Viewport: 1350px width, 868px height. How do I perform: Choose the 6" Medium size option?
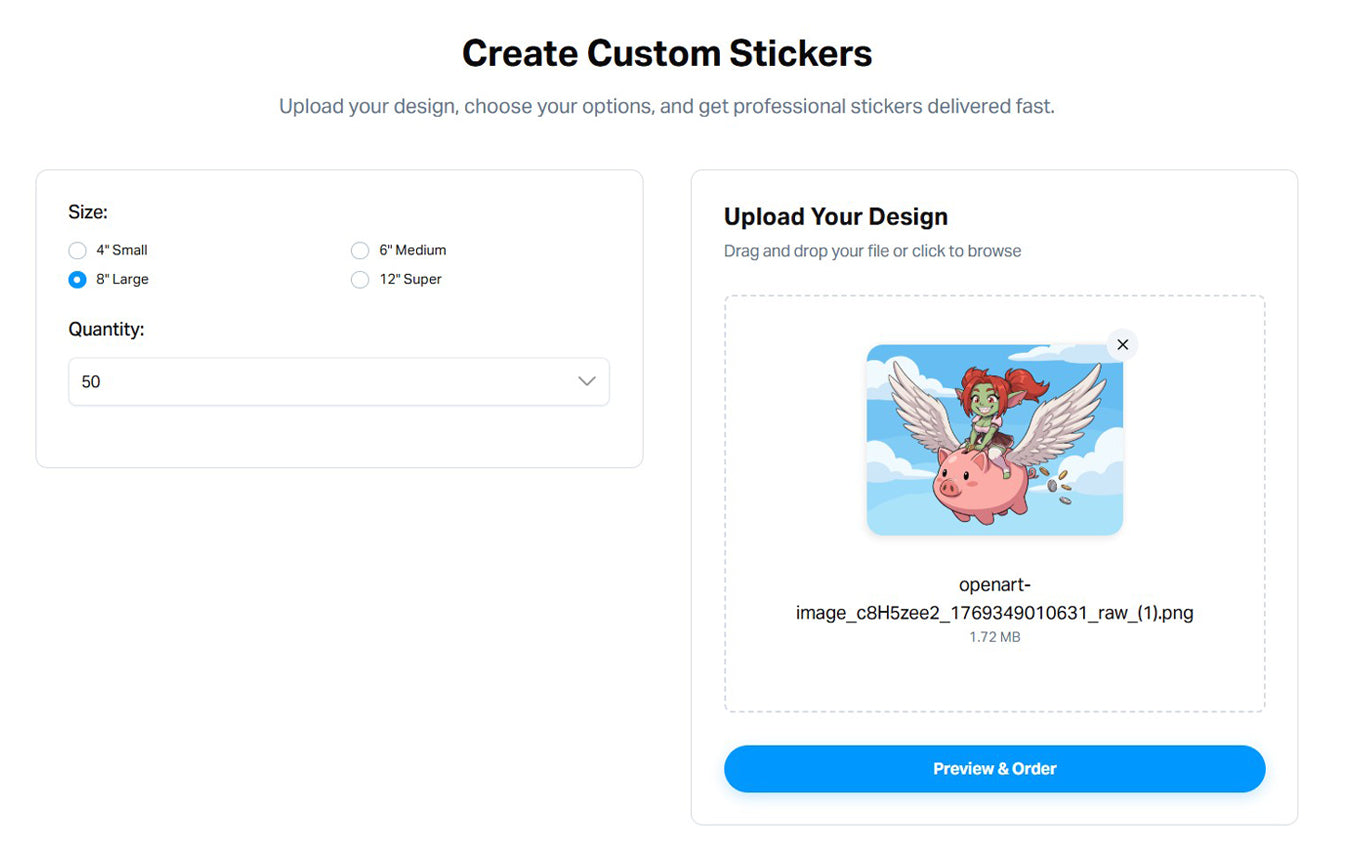(x=360, y=251)
